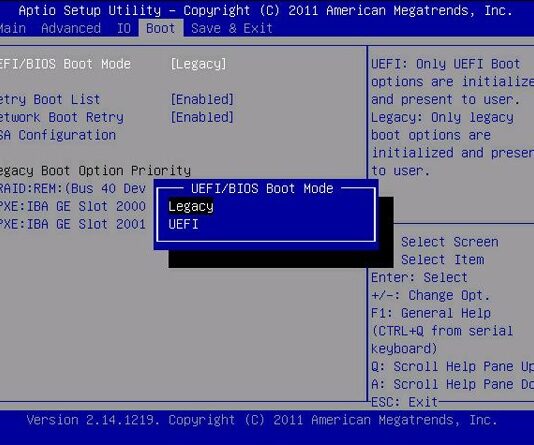The width and height of the screenshot is (534, 445).
Task: Open the IO tab
Action: coord(124,28)
